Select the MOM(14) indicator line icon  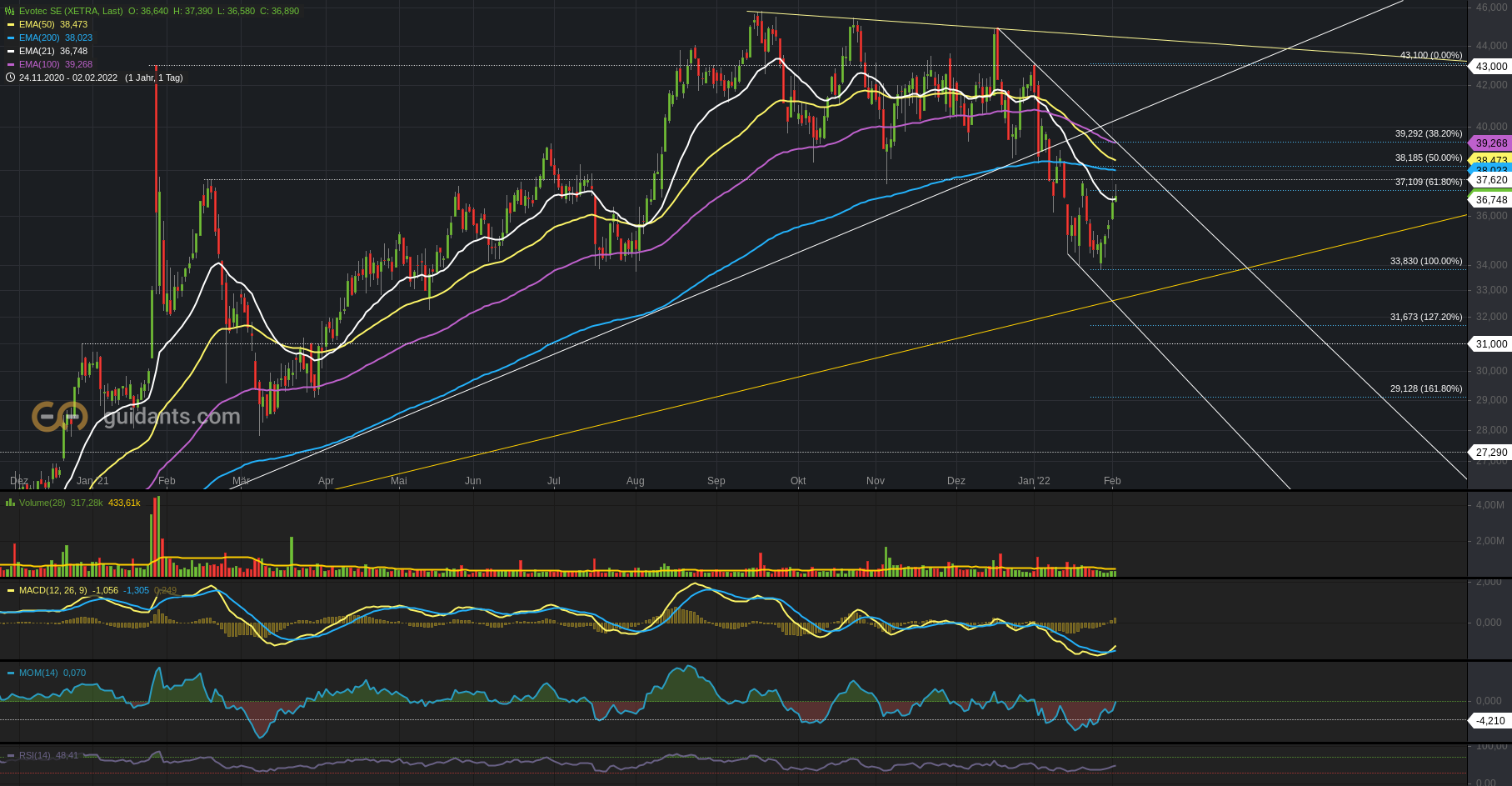(x=10, y=673)
